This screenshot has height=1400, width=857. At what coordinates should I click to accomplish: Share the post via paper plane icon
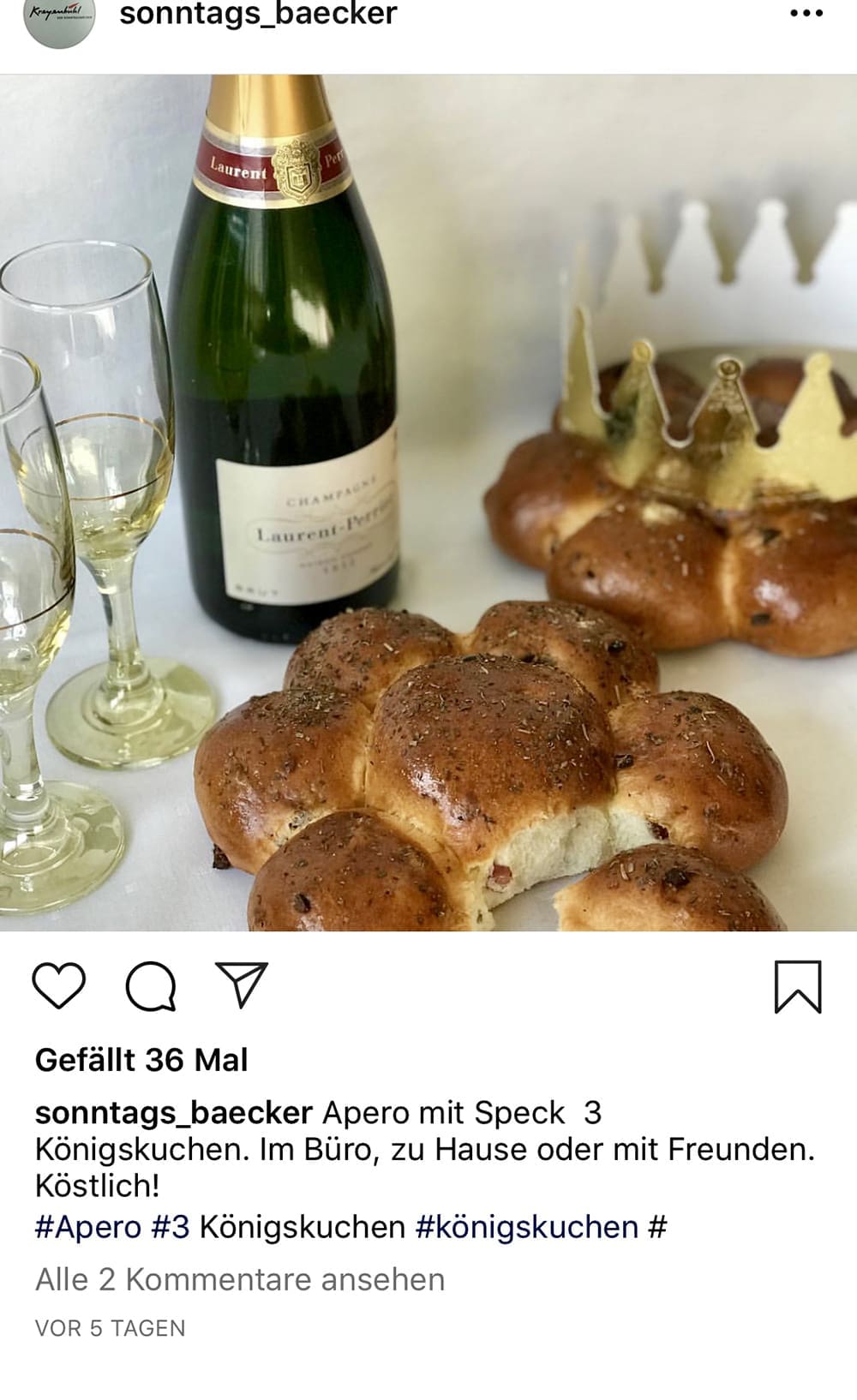[x=242, y=984]
